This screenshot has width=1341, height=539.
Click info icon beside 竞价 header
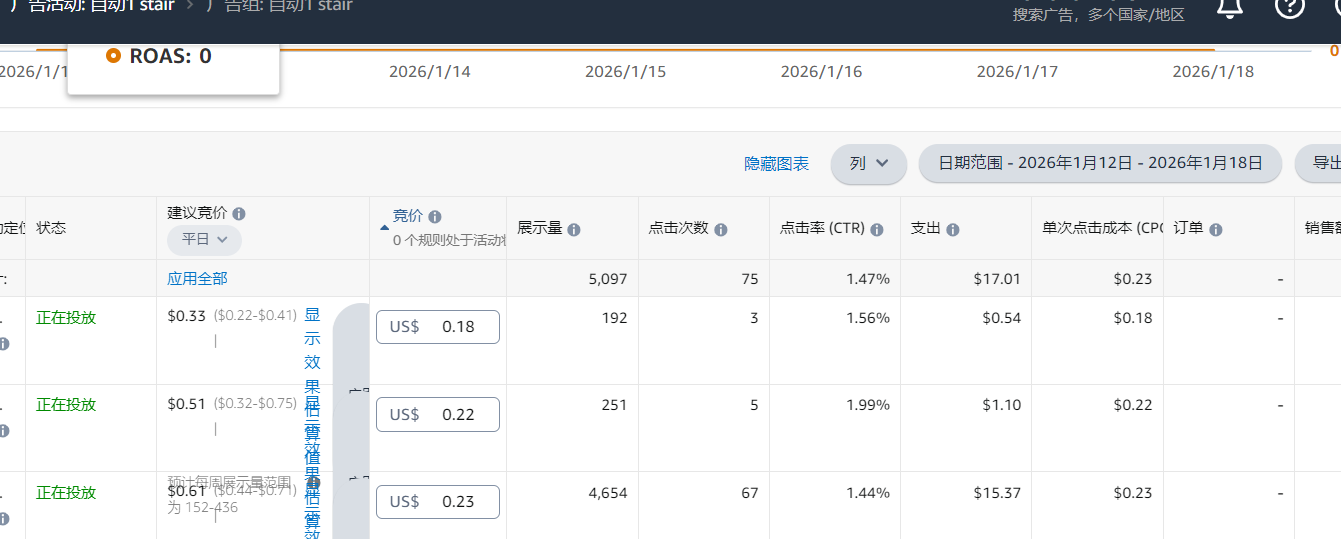(435, 216)
